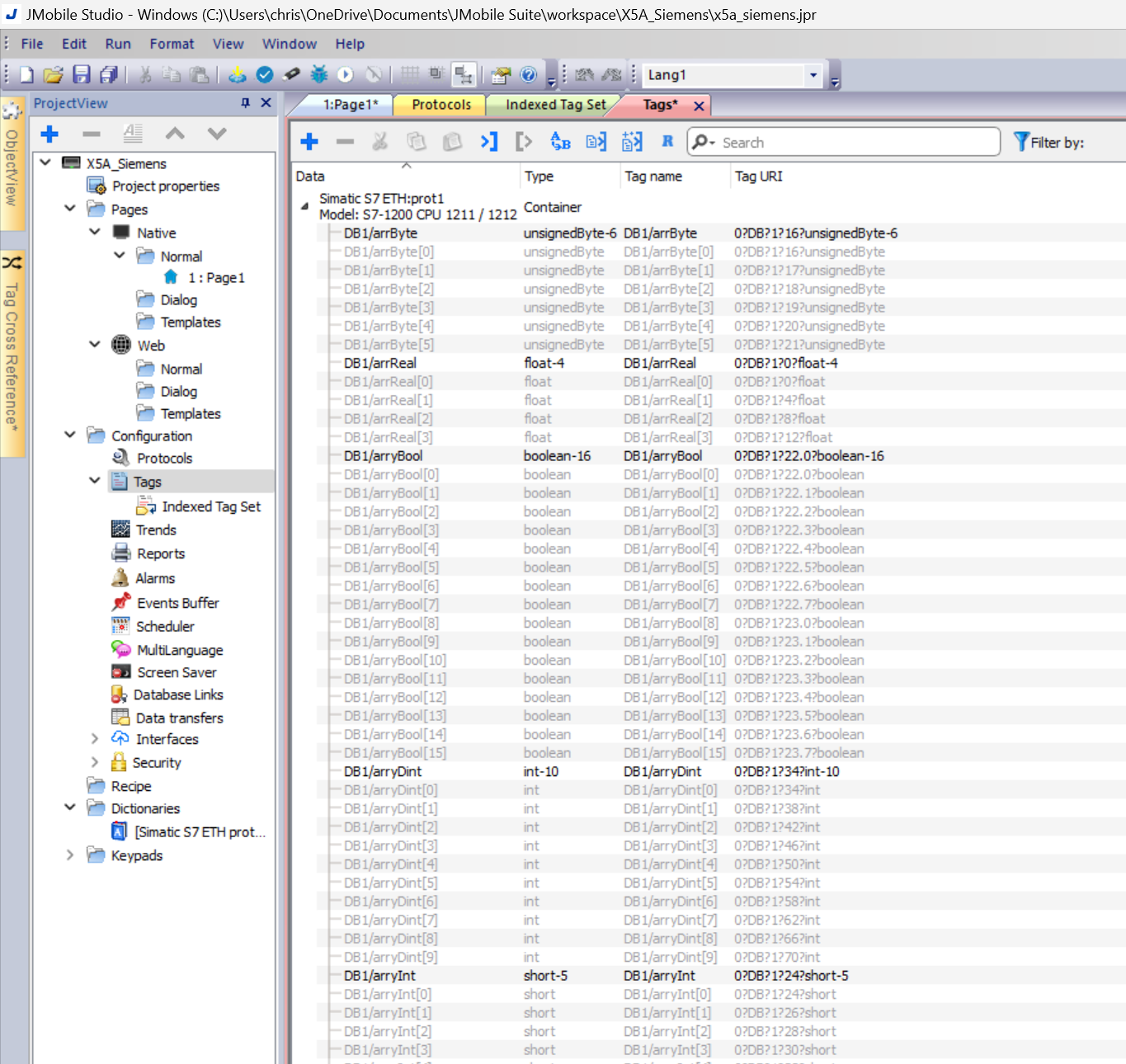Click the blue R refresh tags icon
1126x1064 pixels.
click(667, 141)
